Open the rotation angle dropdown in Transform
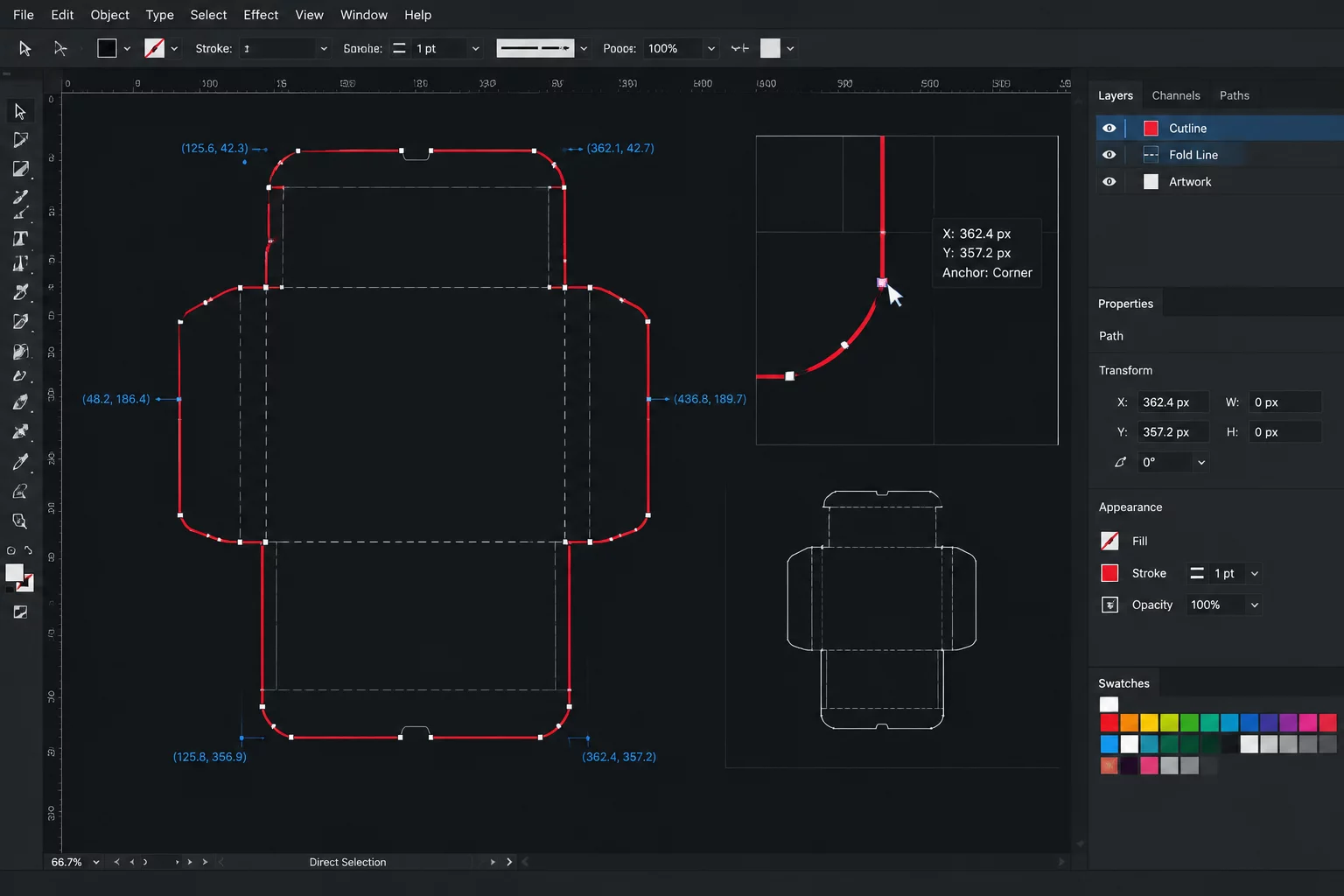This screenshot has width=1344, height=896. pyautogui.click(x=1201, y=462)
